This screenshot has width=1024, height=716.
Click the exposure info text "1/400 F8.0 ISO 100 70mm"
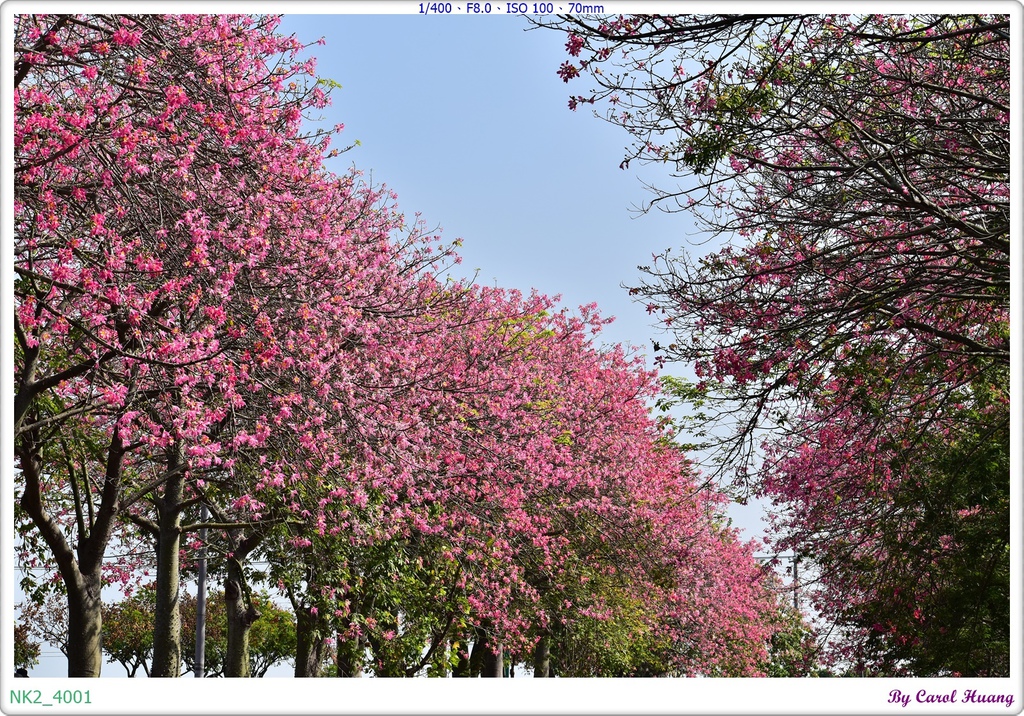click(511, 8)
